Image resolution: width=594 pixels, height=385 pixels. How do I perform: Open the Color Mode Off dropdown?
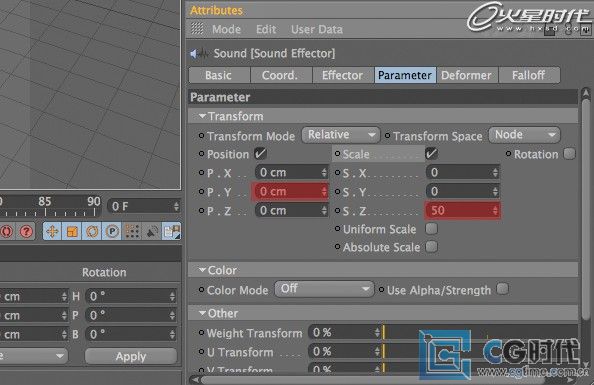[324, 289]
